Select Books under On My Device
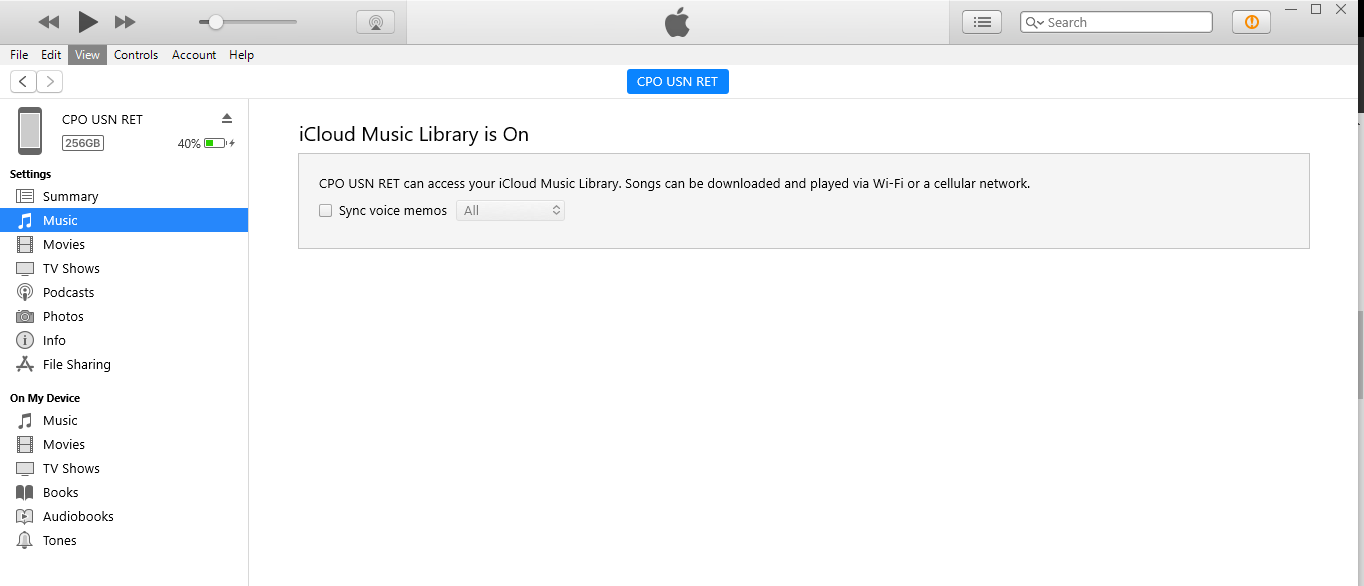This screenshot has height=586, width=1364. pos(62,492)
